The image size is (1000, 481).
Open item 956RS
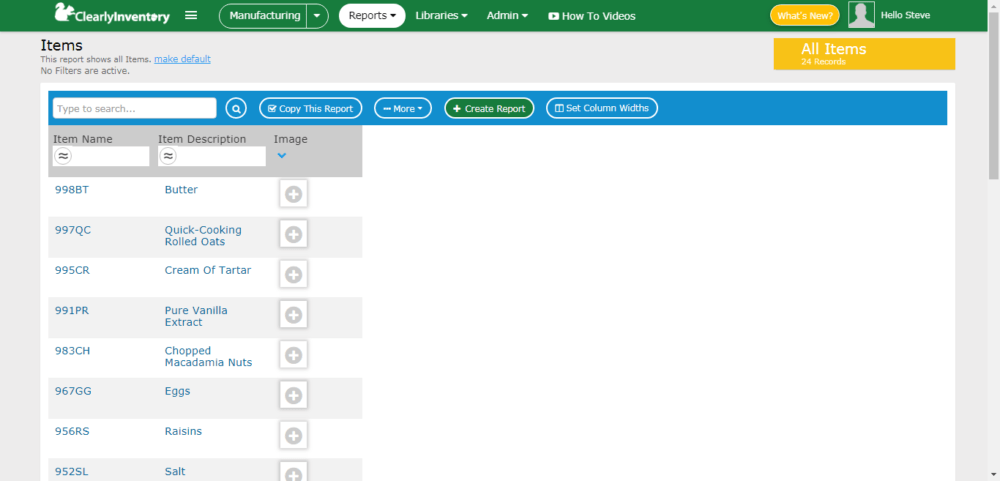click(x=72, y=431)
